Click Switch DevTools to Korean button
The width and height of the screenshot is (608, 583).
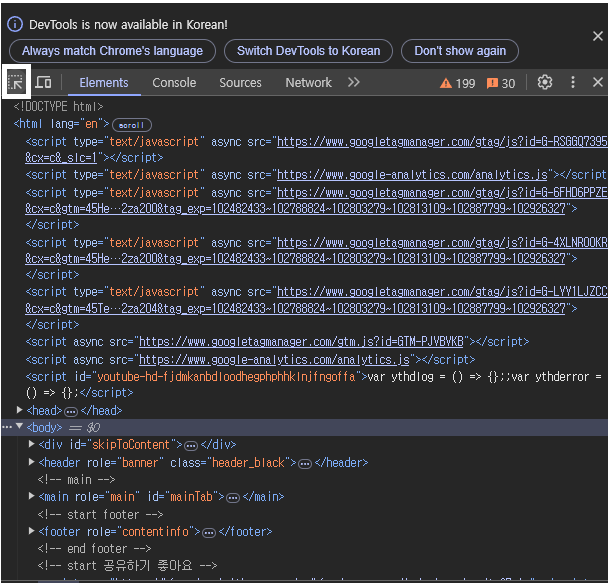pos(309,51)
